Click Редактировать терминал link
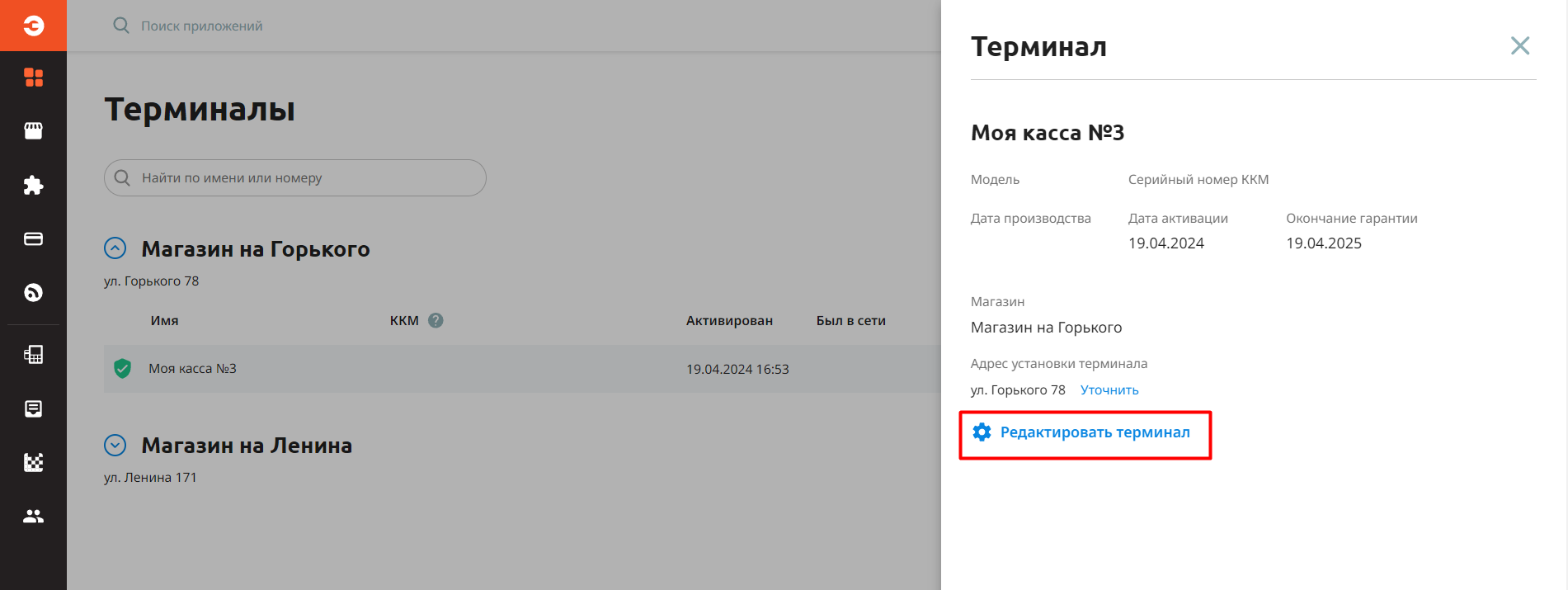Screen dimensions: 1568x590 point(1095,432)
